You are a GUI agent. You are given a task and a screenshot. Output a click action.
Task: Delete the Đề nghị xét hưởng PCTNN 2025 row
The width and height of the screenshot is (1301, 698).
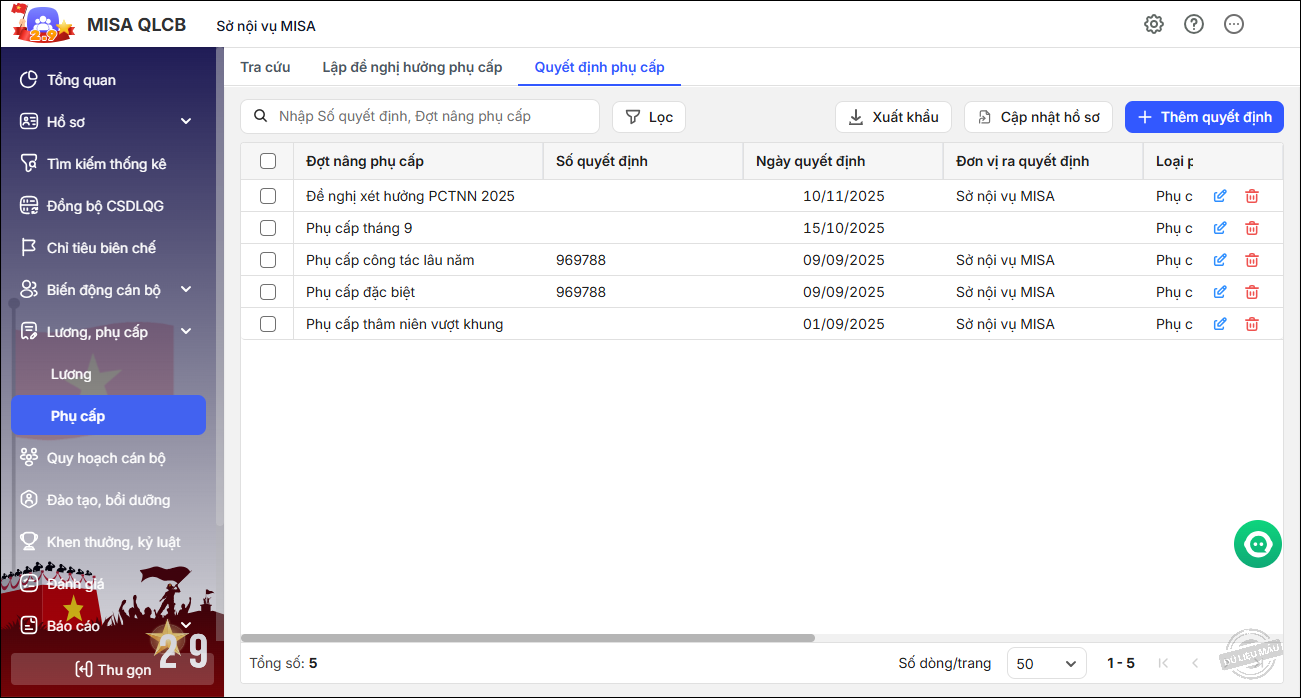click(x=1252, y=196)
